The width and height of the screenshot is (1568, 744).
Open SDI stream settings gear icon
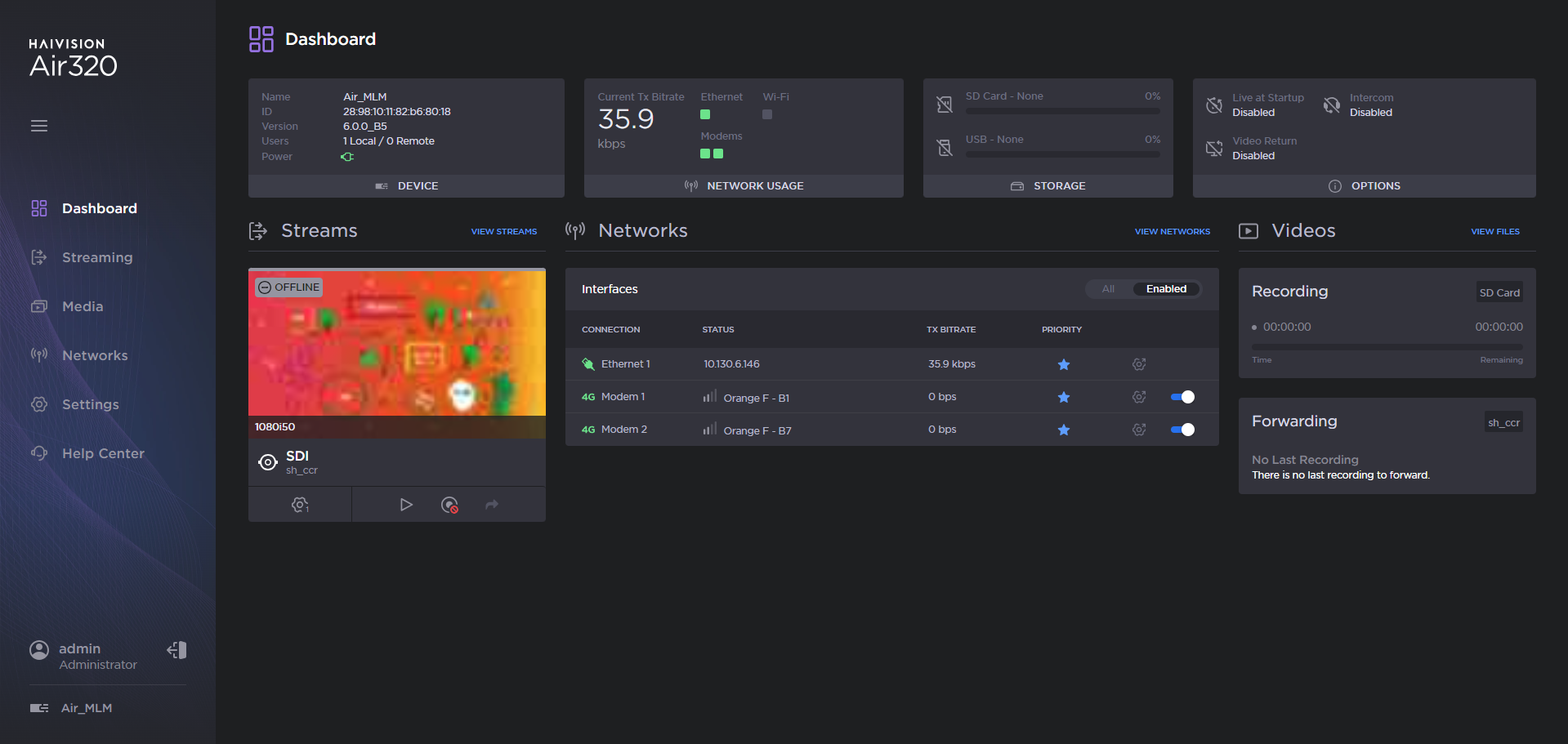point(300,505)
